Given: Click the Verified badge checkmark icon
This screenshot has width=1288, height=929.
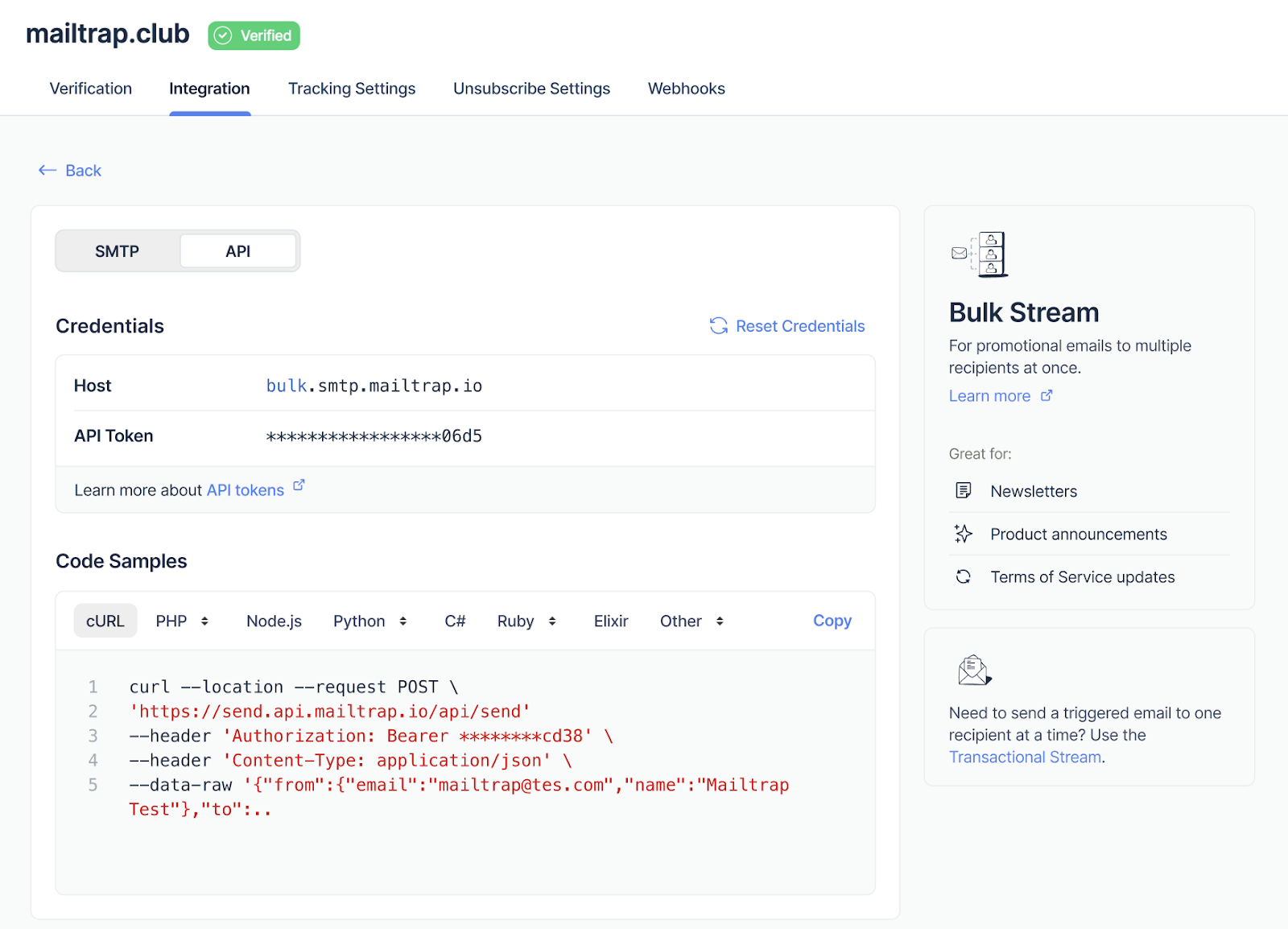Looking at the screenshot, I should 223,35.
